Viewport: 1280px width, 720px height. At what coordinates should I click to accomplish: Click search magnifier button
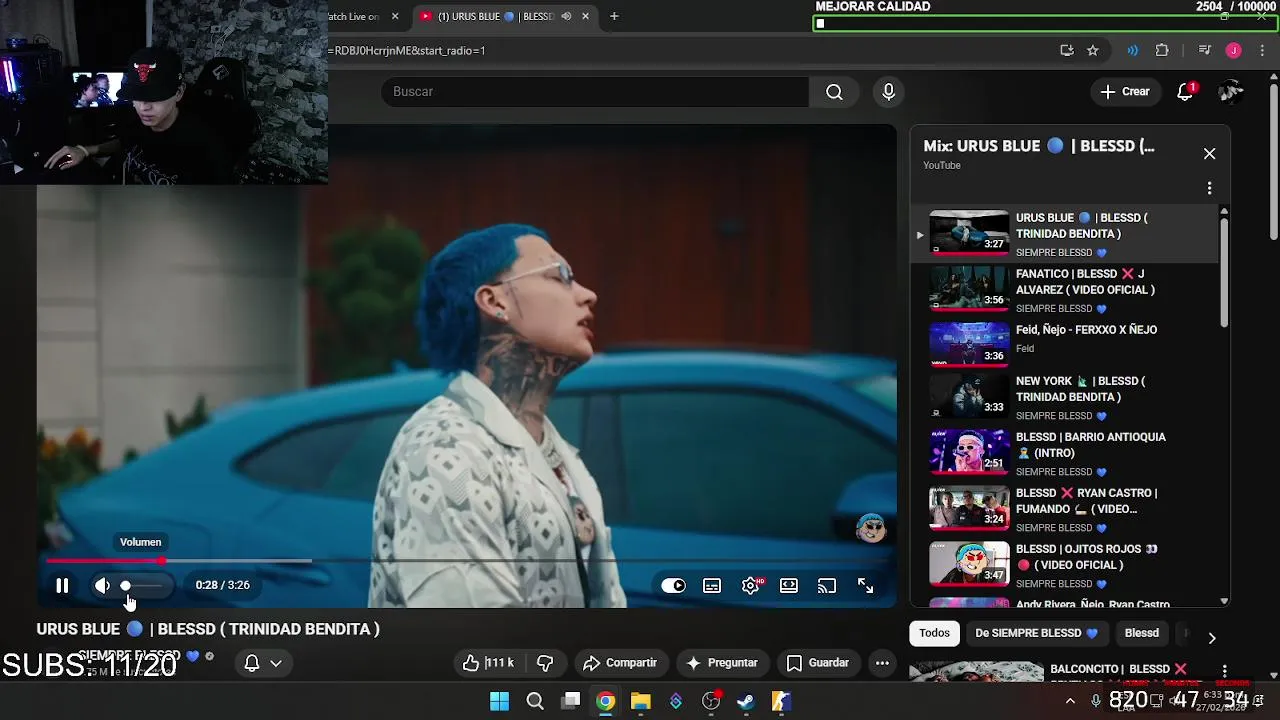coord(834,92)
